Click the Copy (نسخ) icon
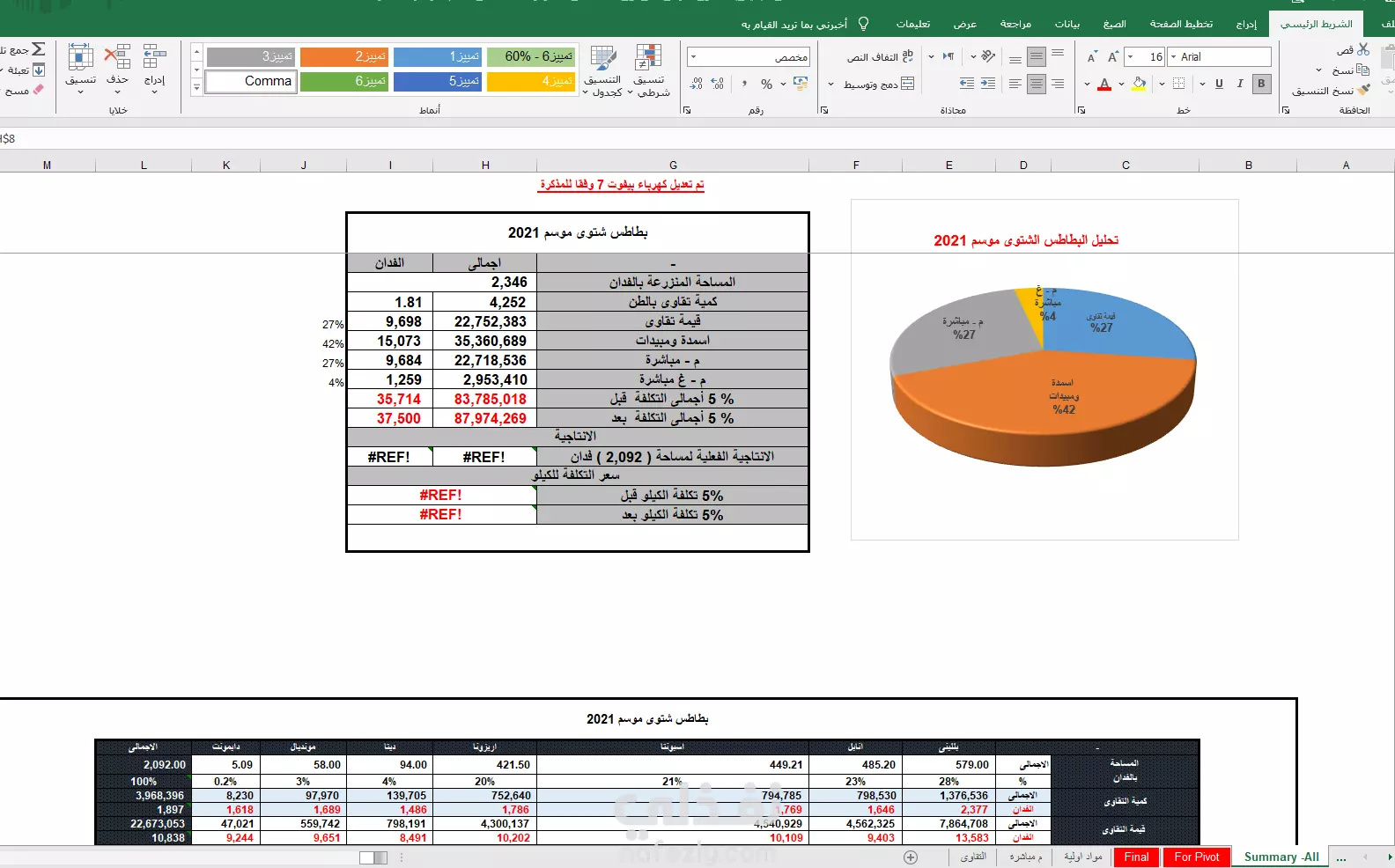Screen dimensions: 1395x868 [x=1363, y=70]
